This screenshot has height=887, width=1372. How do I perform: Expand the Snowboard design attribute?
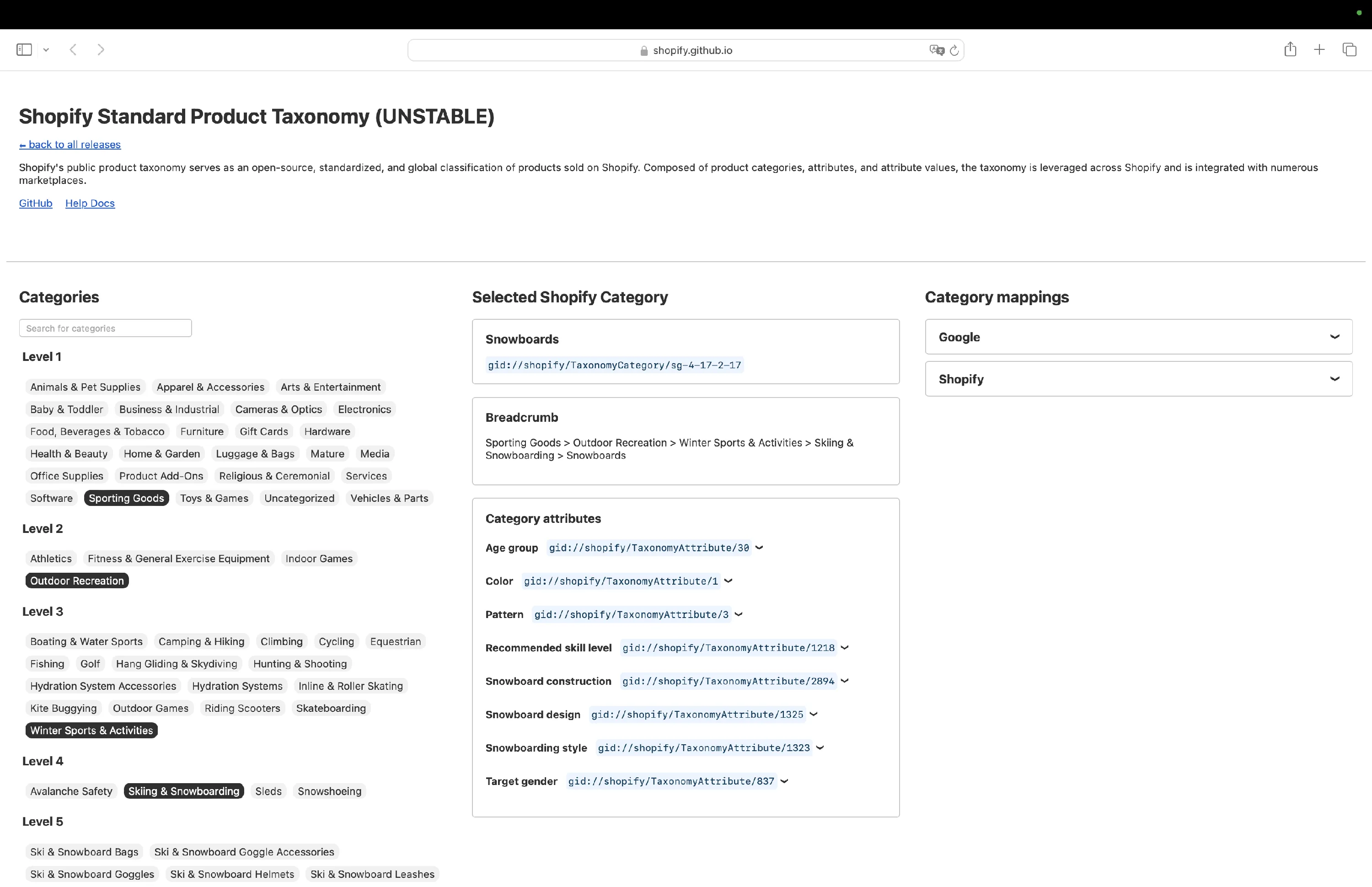pos(813,715)
